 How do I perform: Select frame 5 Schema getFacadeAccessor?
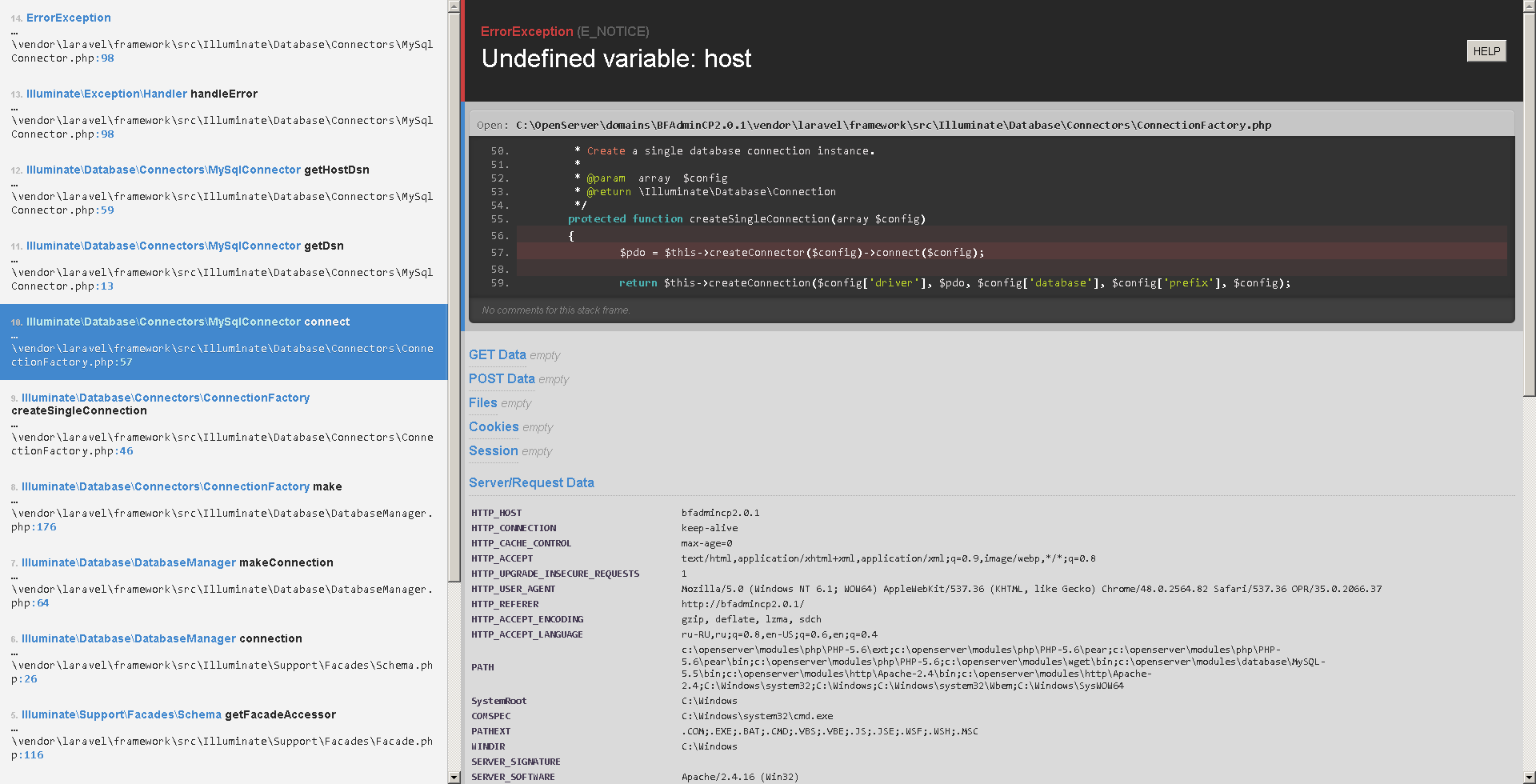(x=223, y=734)
